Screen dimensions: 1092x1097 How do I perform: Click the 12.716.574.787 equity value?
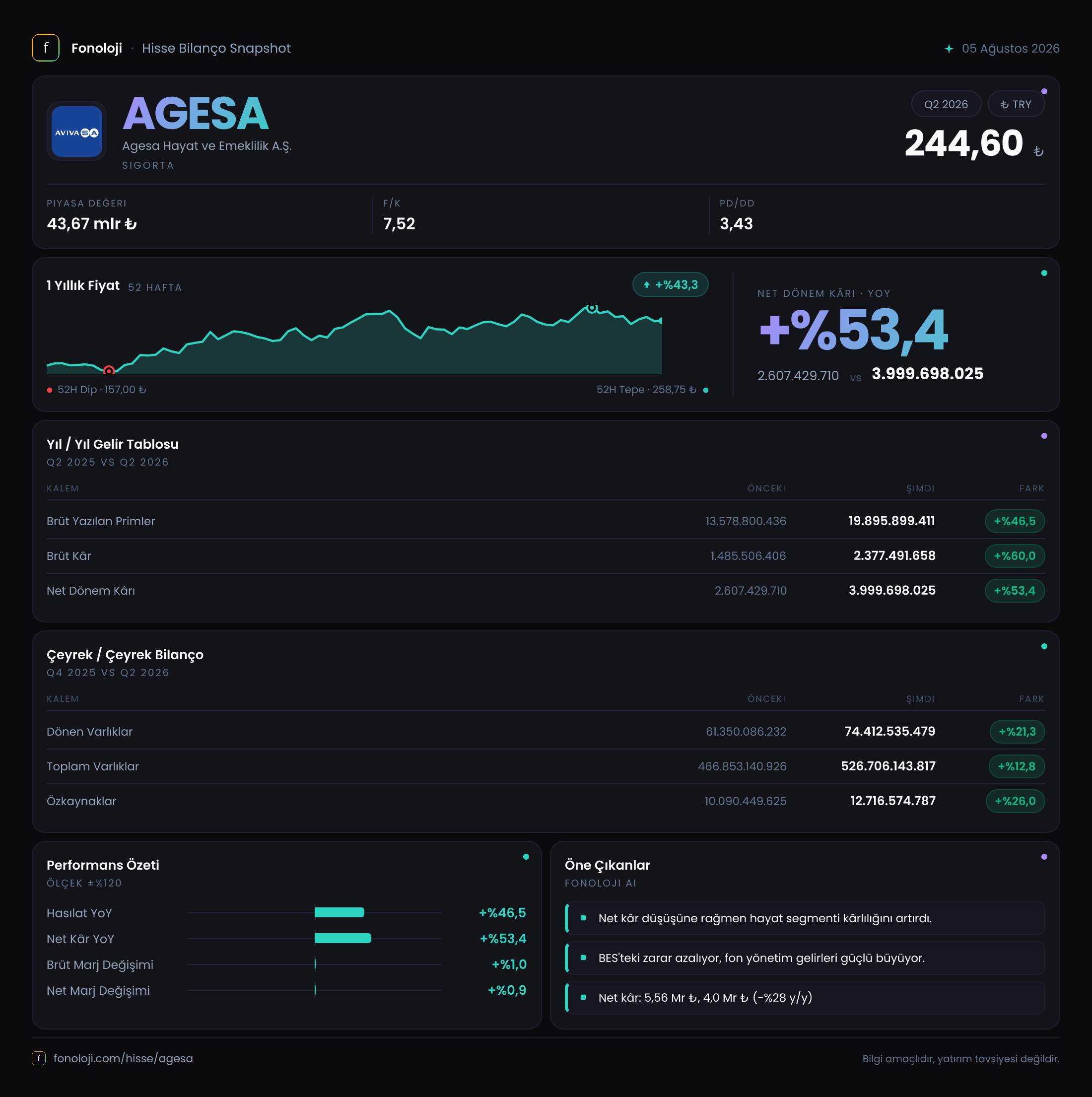[892, 801]
